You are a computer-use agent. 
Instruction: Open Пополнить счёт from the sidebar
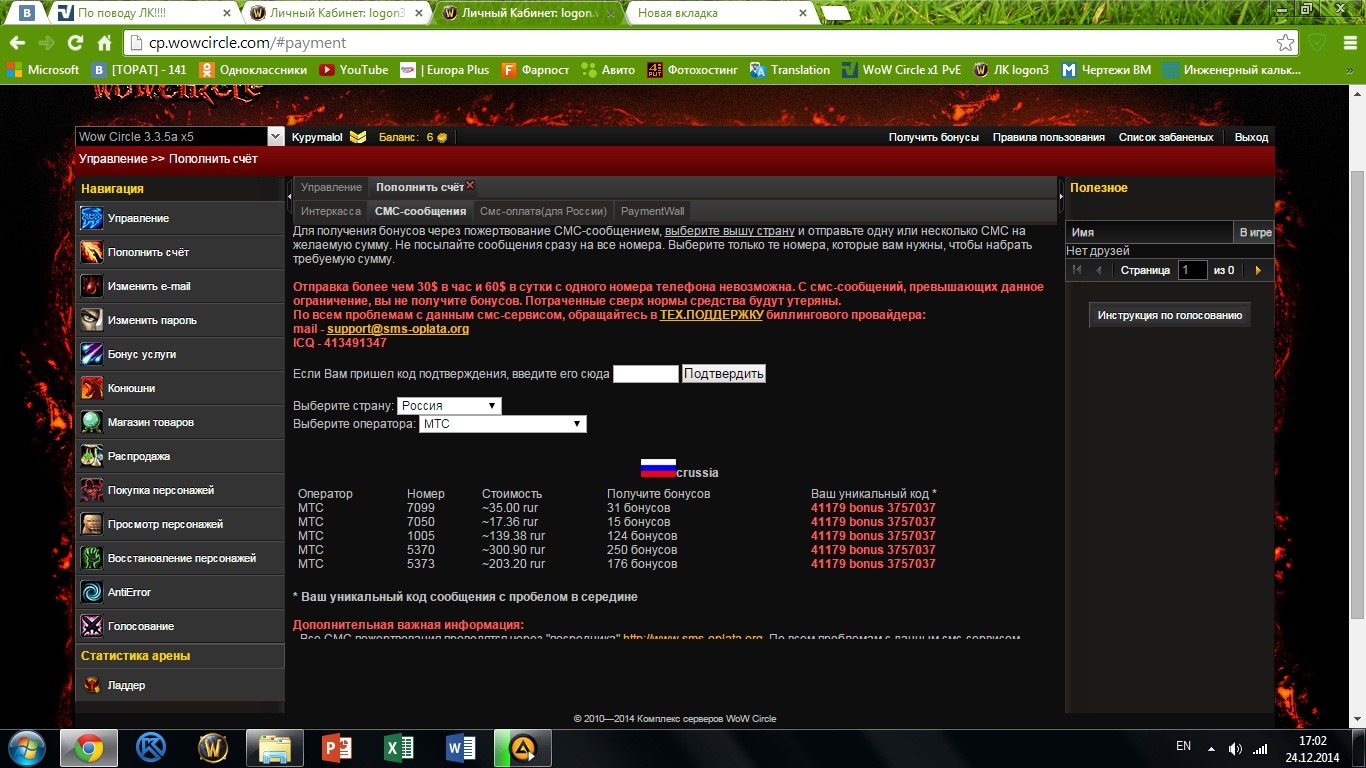coord(148,252)
